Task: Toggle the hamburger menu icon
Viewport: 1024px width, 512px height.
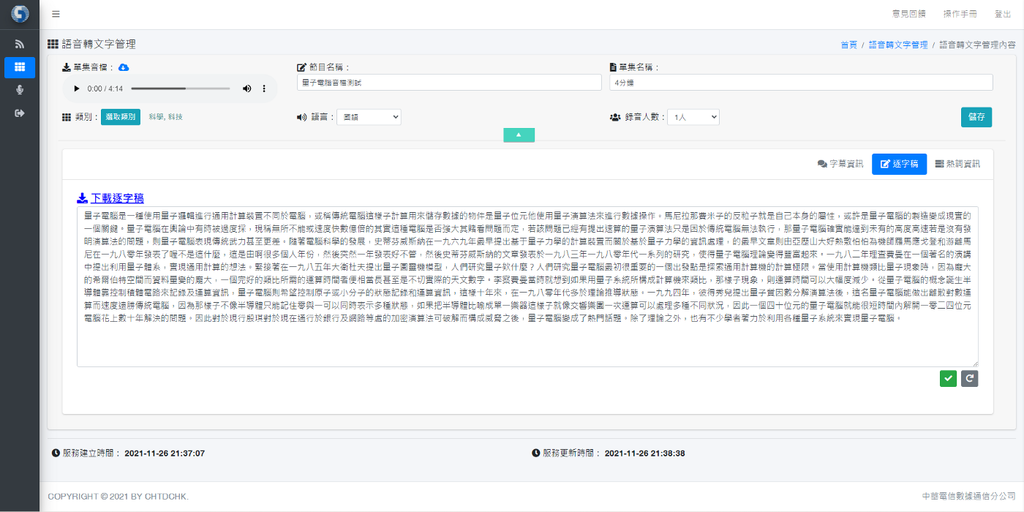Action: 56,14
